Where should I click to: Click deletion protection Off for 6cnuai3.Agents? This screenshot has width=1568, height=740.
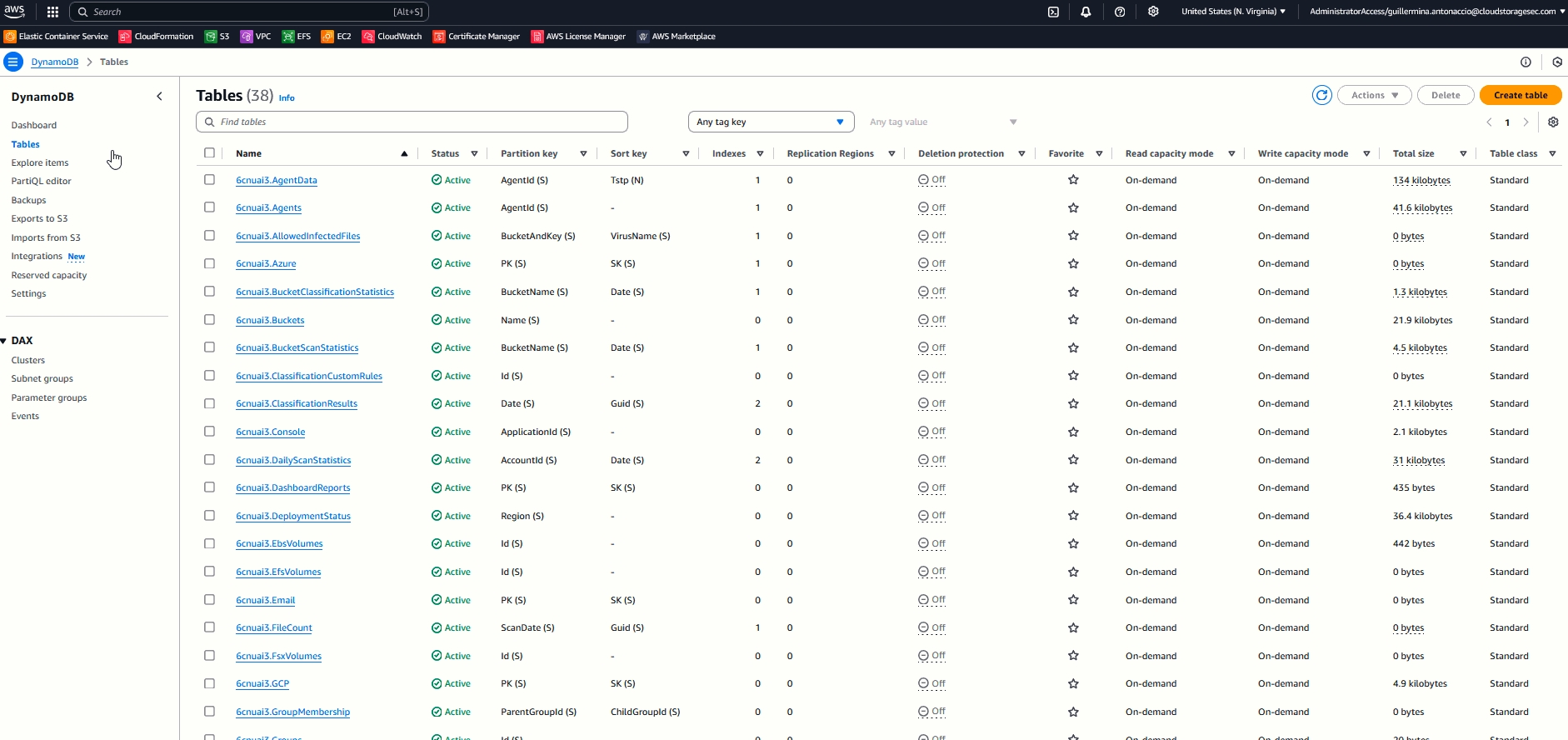click(931, 207)
